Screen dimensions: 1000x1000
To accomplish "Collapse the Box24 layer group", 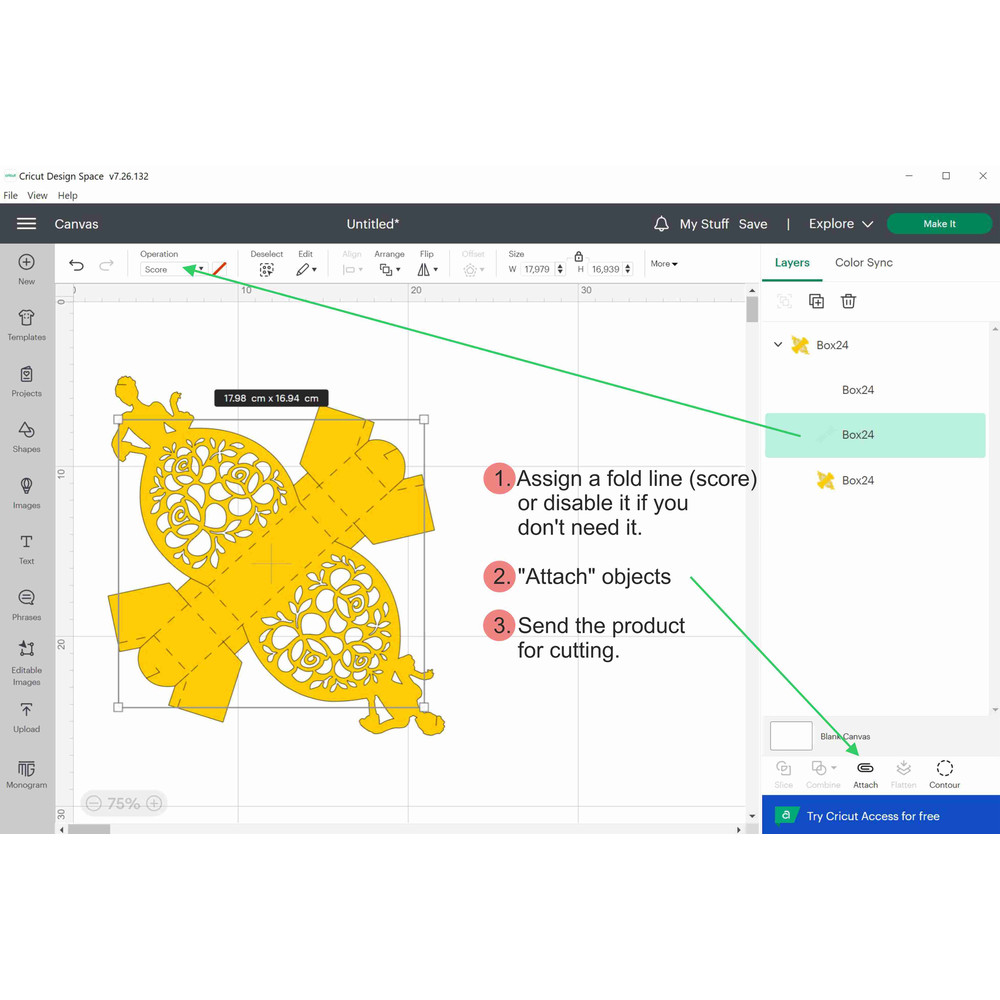I will coord(778,345).
